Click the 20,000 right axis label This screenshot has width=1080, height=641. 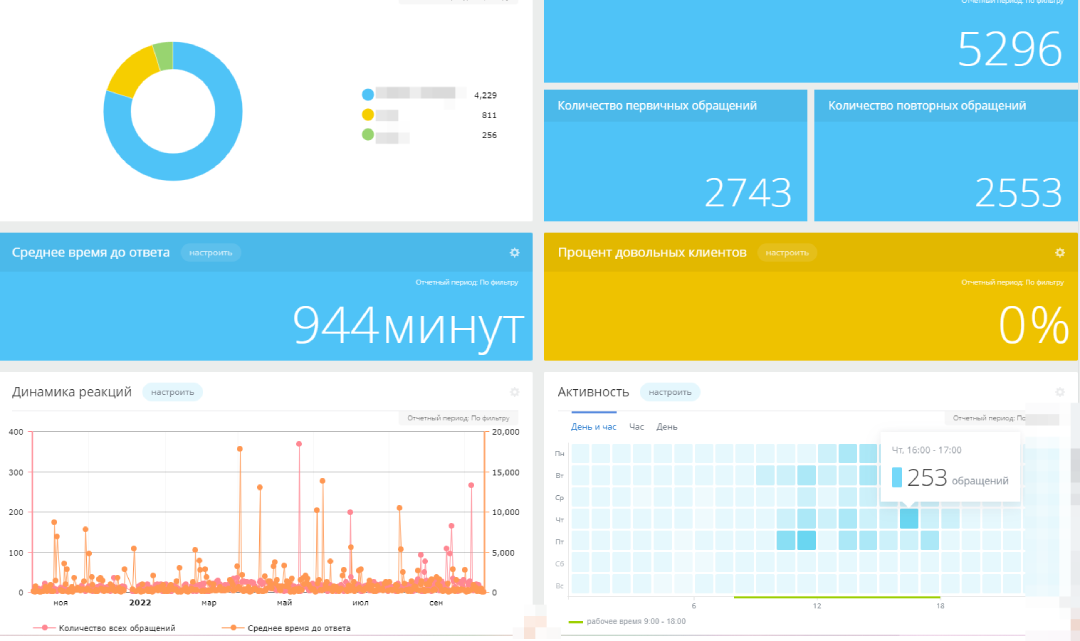pos(506,432)
